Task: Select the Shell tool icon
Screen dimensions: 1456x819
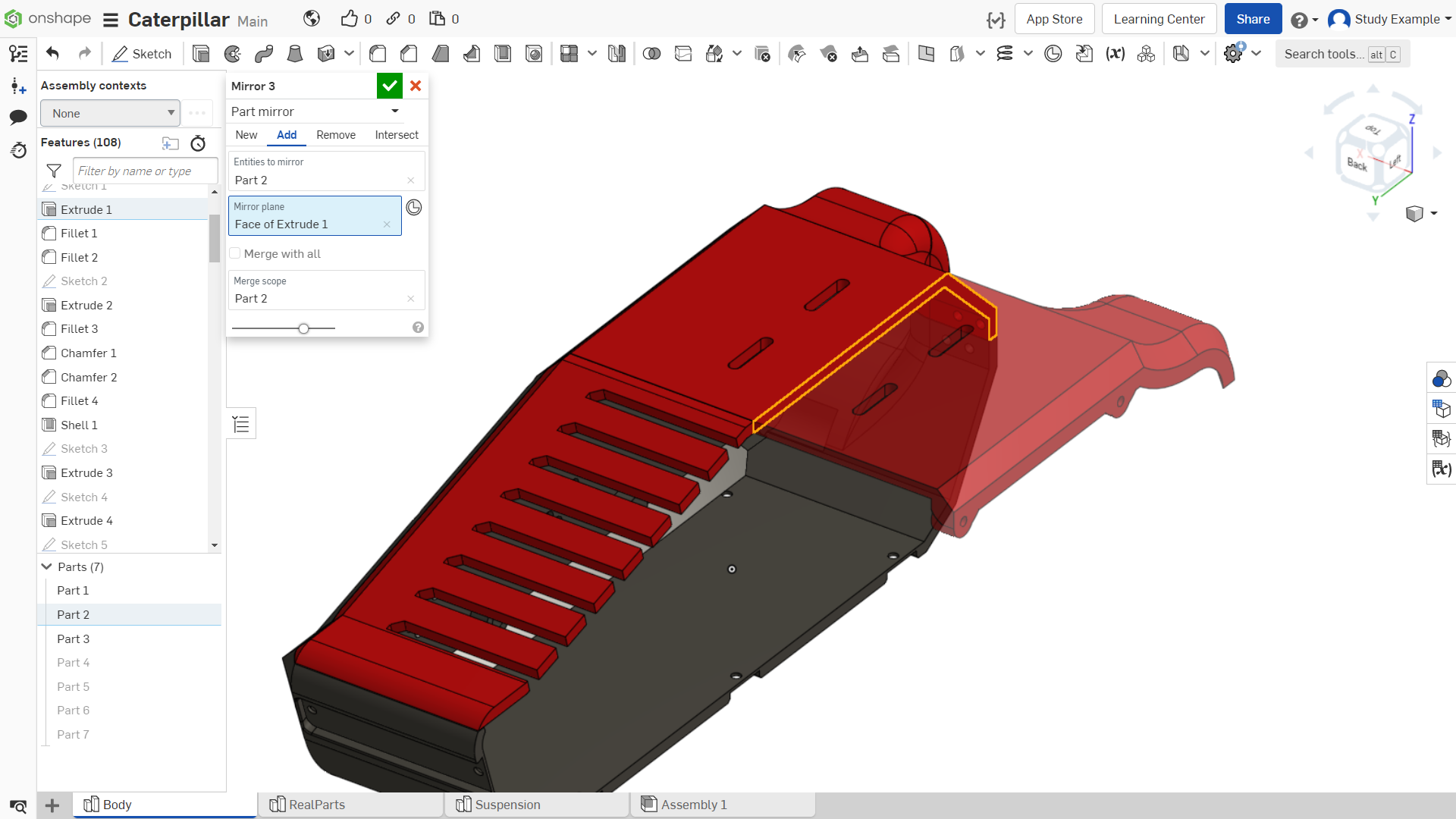Action: click(503, 54)
